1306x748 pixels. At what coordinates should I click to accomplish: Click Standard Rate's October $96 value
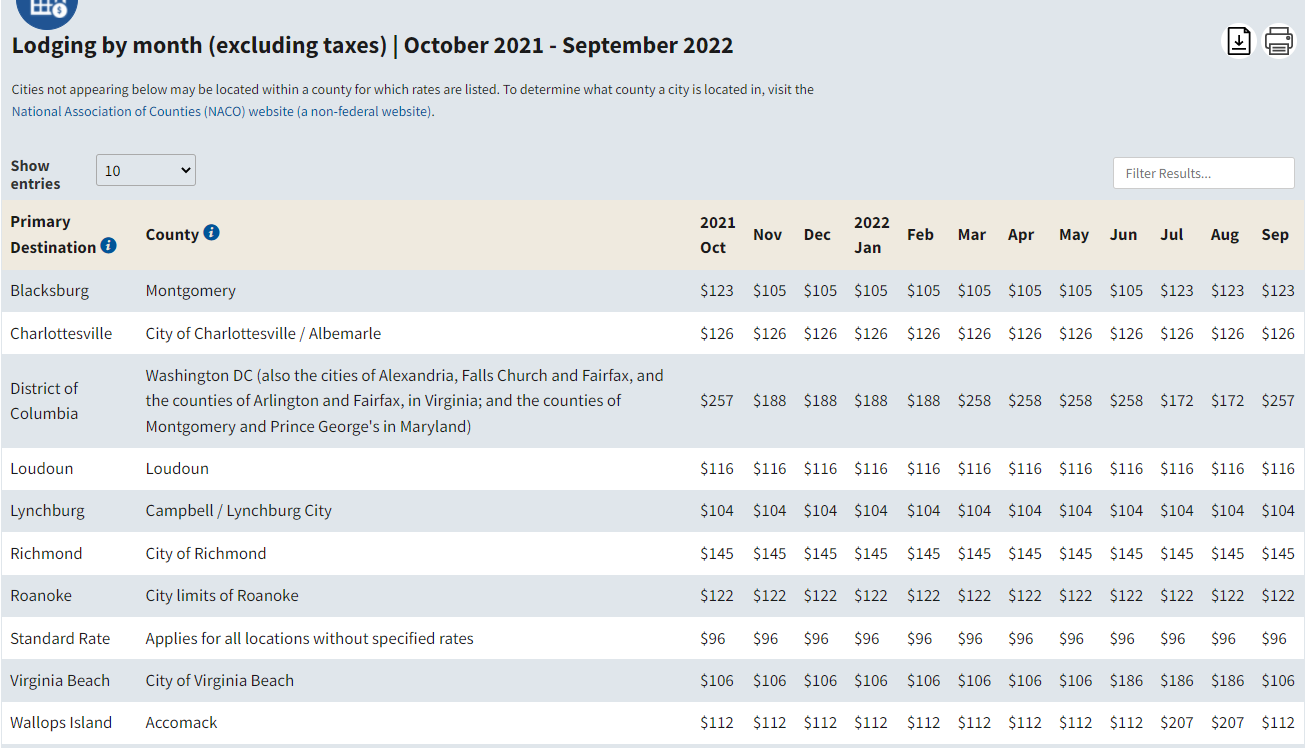(x=713, y=638)
